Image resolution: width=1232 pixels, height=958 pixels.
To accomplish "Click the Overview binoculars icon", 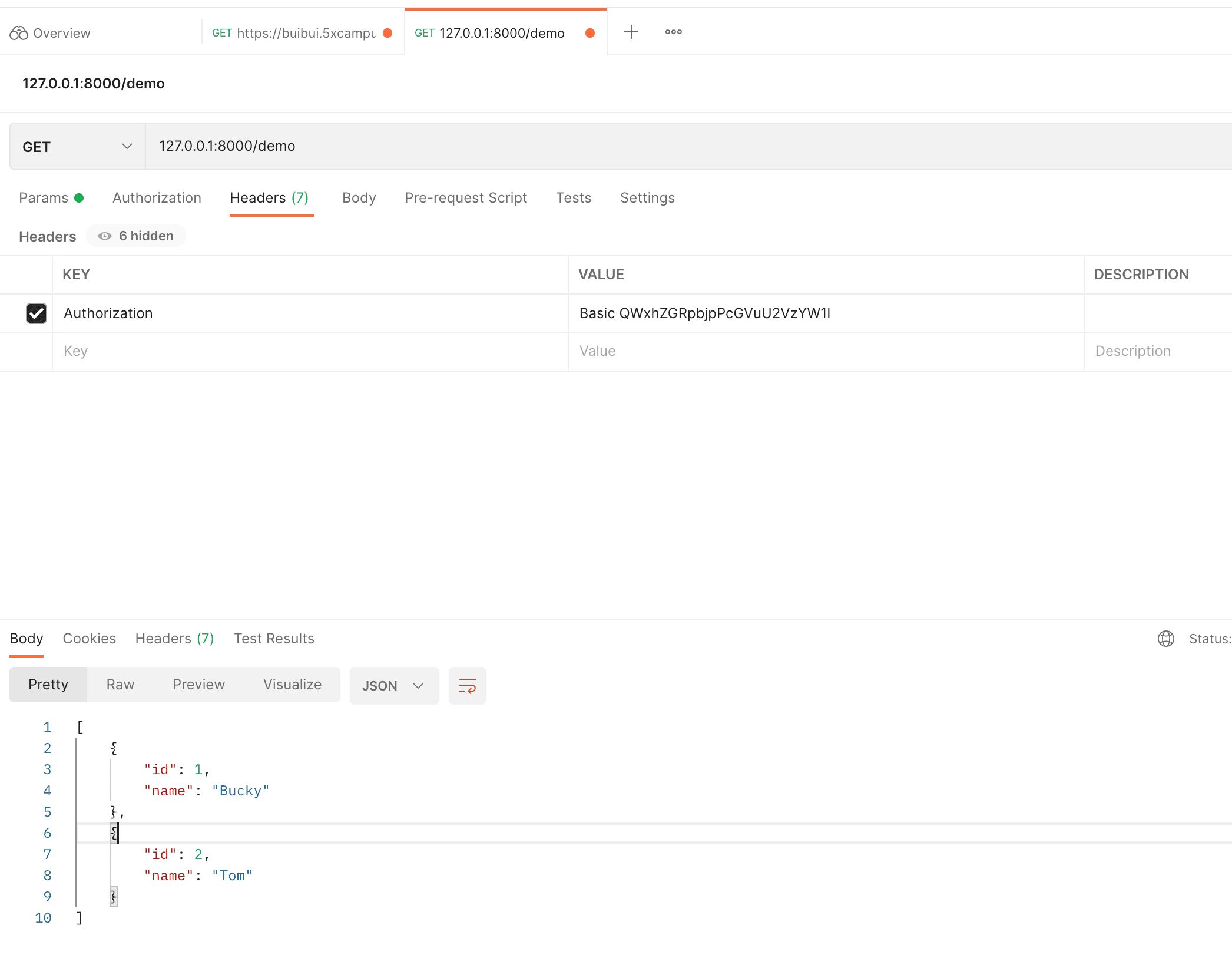I will [18, 33].
